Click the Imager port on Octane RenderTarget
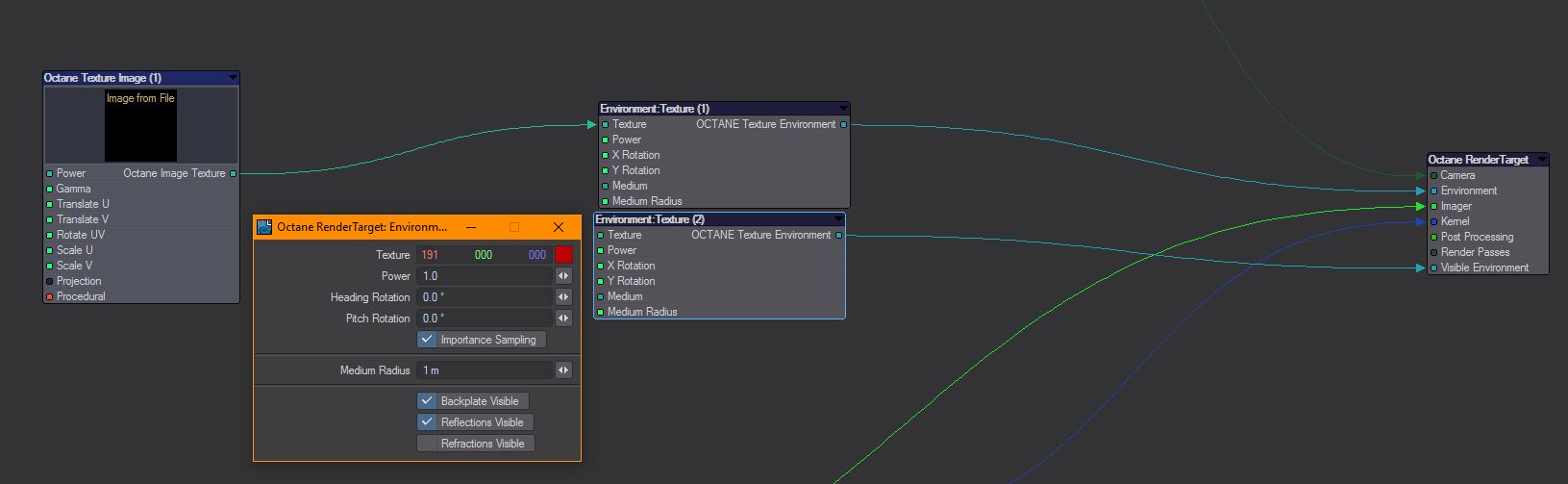Image resolution: width=1568 pixels, height=484 pixels. (1433, 207)
